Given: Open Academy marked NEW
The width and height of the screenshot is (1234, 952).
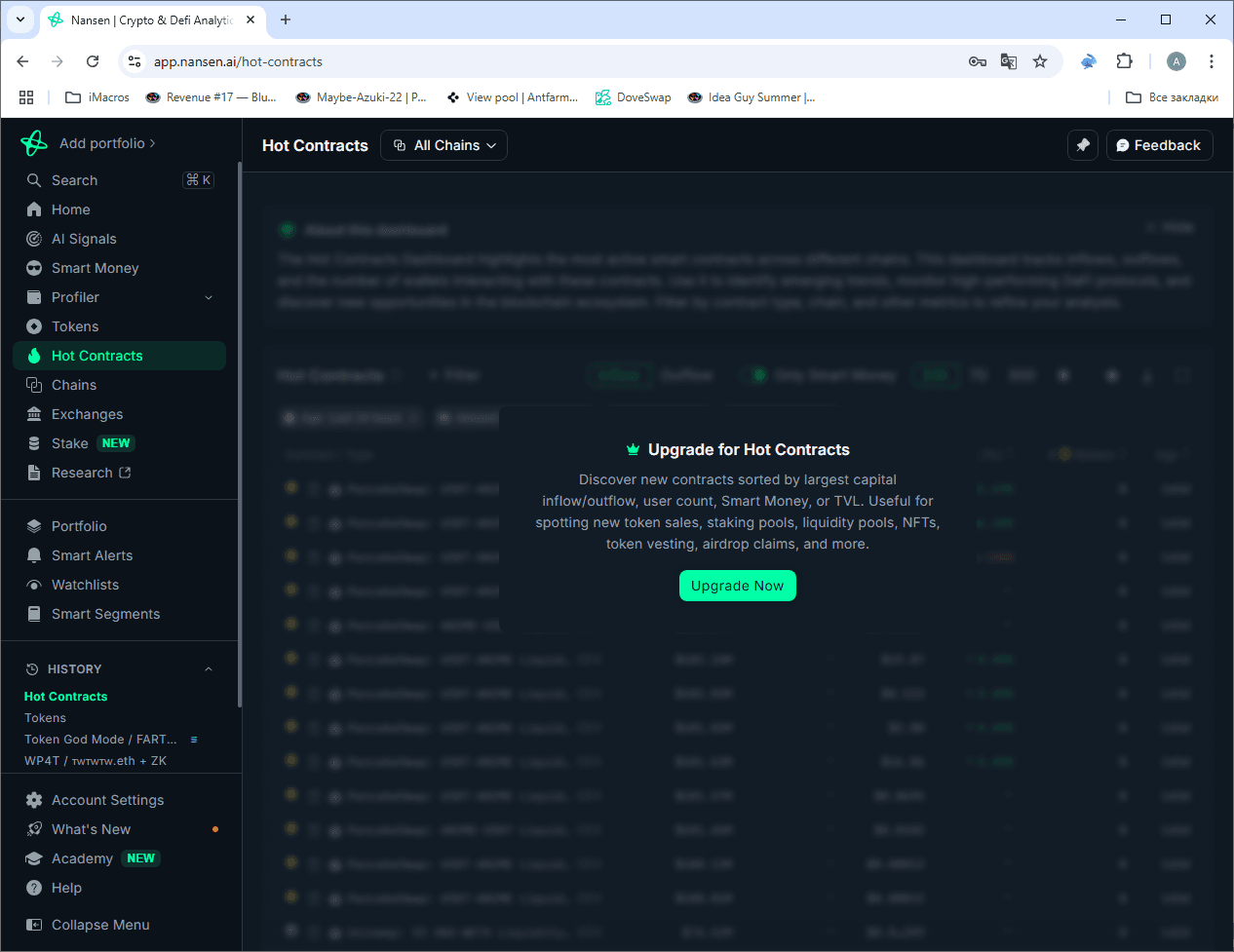Looking at the screenshot, I should tap(120, 858).
